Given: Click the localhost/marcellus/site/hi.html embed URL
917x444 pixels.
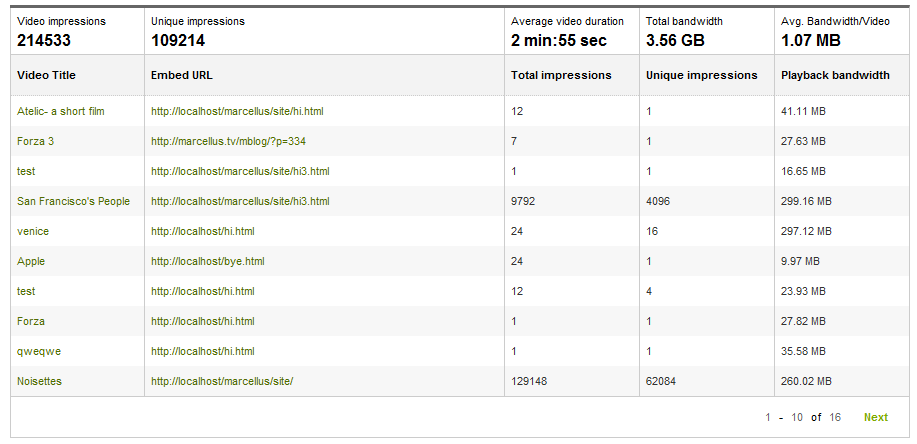Looking at the screenshot, I should [237, 111].
